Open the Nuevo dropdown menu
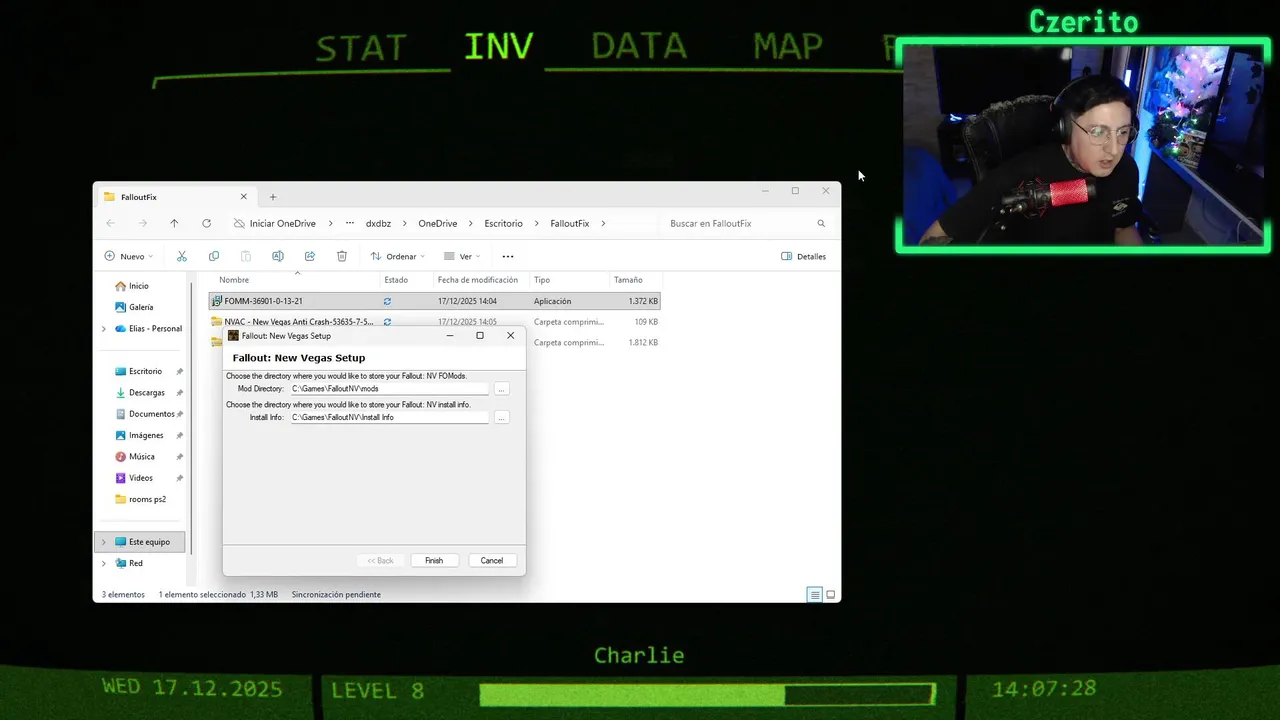 (130, 256)
